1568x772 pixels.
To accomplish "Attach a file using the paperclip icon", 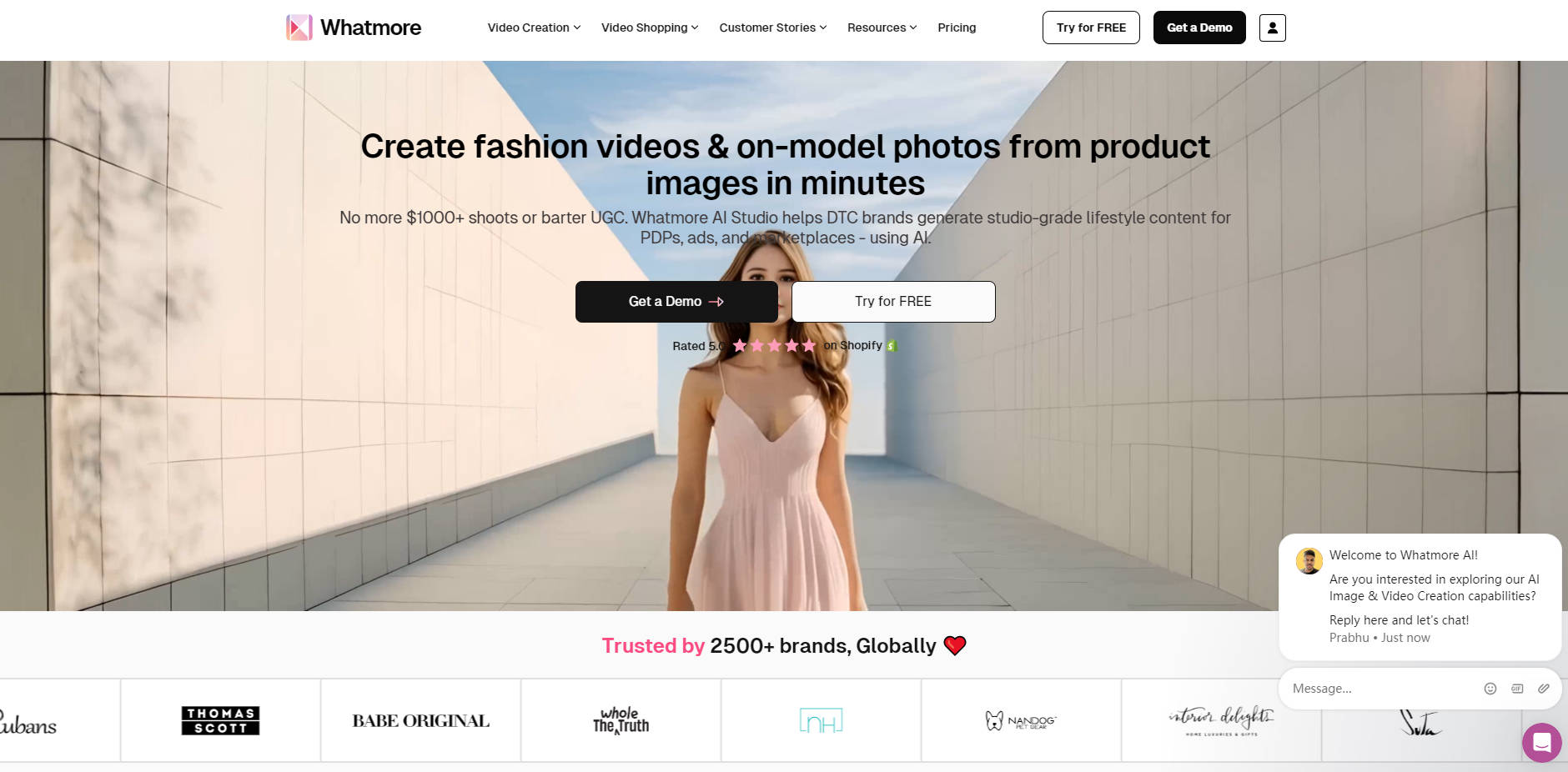I will [1542, 689].
